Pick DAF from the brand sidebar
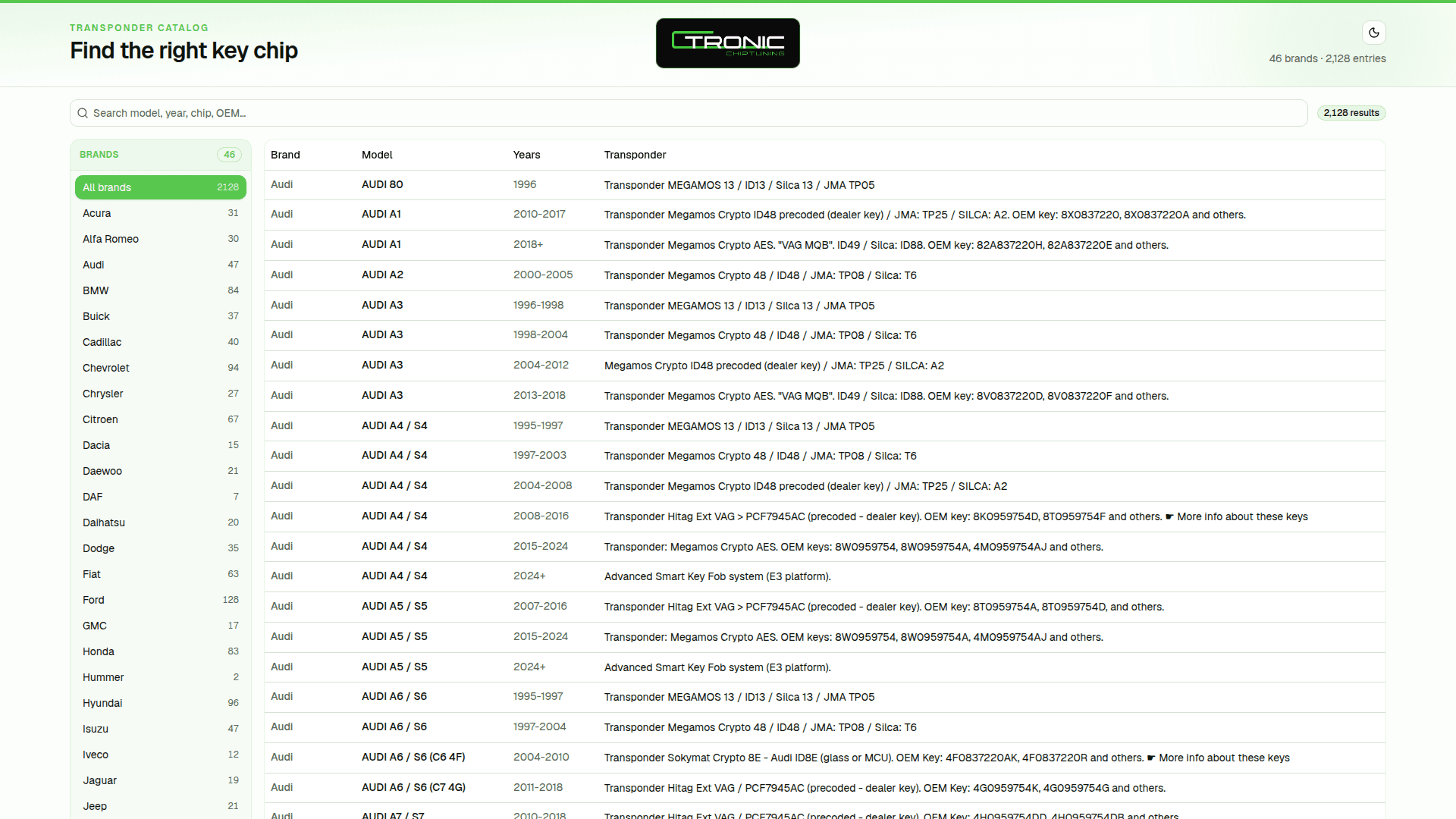The image size is (1456, 819). click(161, 497)
